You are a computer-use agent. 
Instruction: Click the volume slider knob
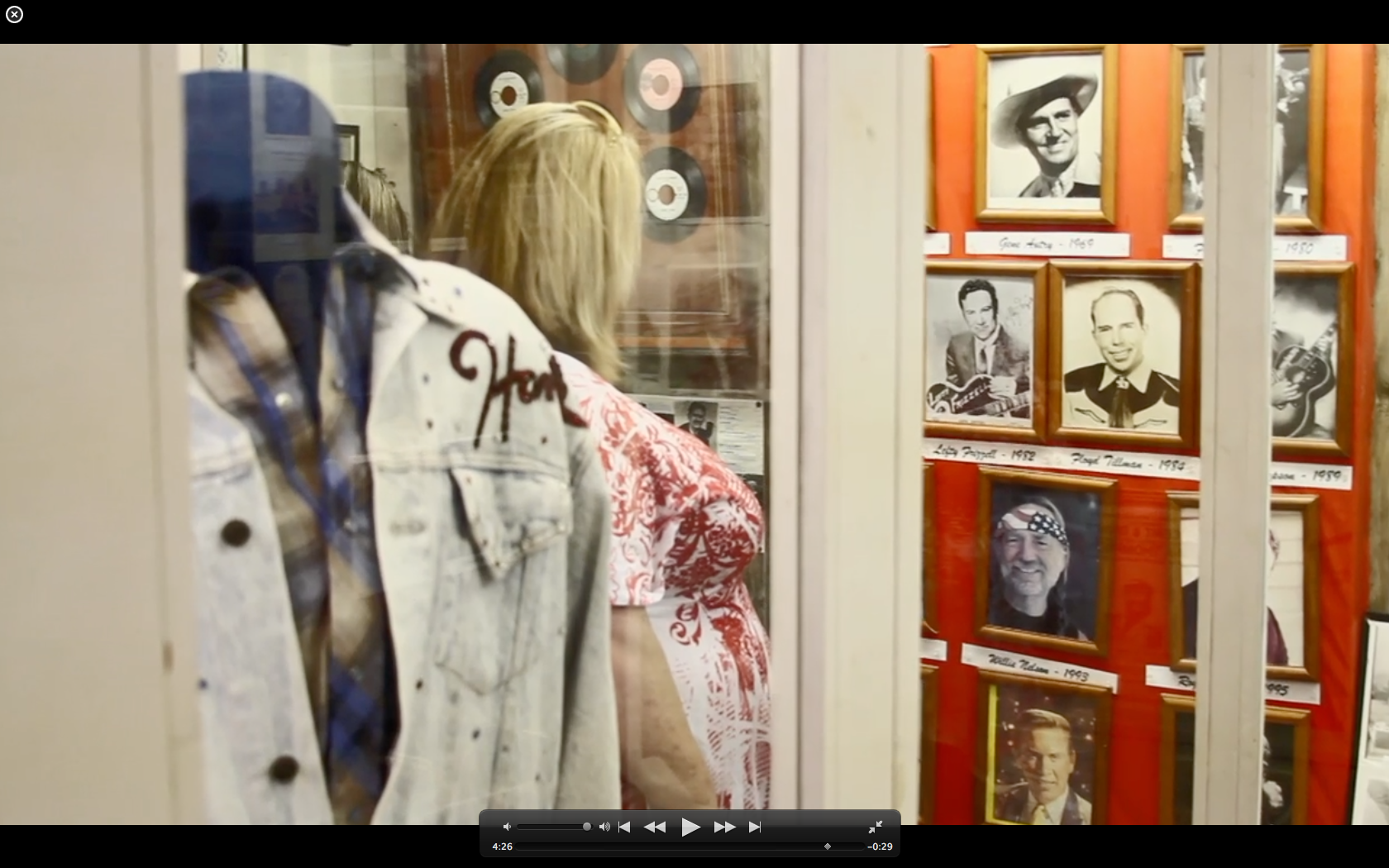586,826
